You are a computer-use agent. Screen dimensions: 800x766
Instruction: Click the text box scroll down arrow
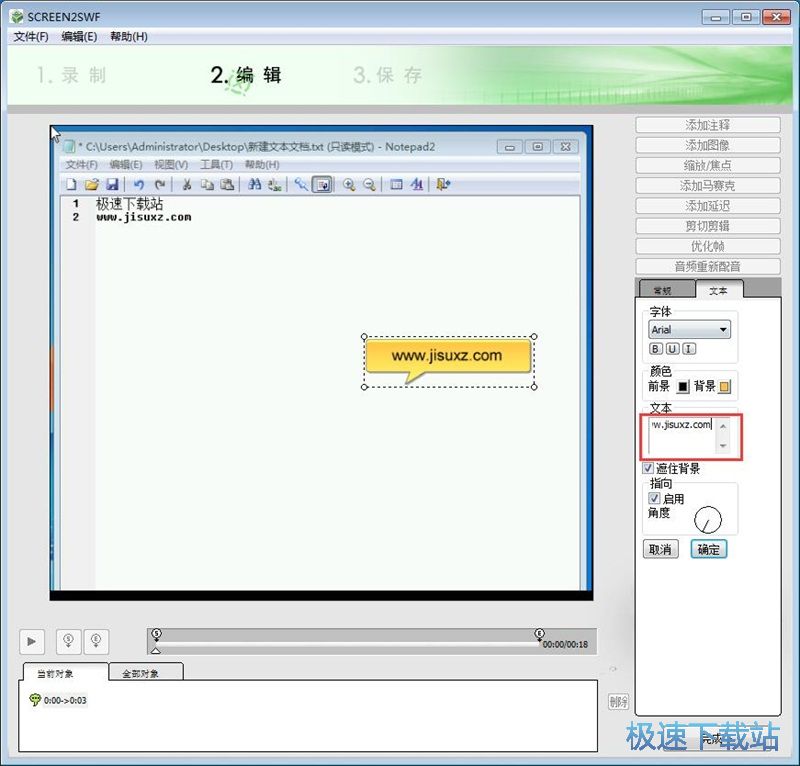pyautogui.click(x=723, y=446)
